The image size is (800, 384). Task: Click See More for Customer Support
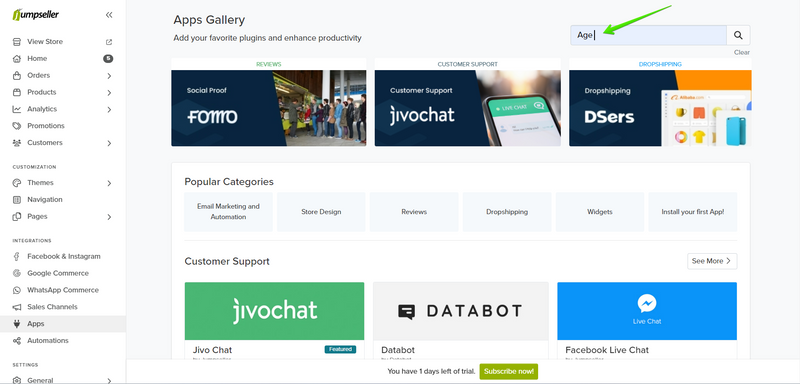(712, 261)
